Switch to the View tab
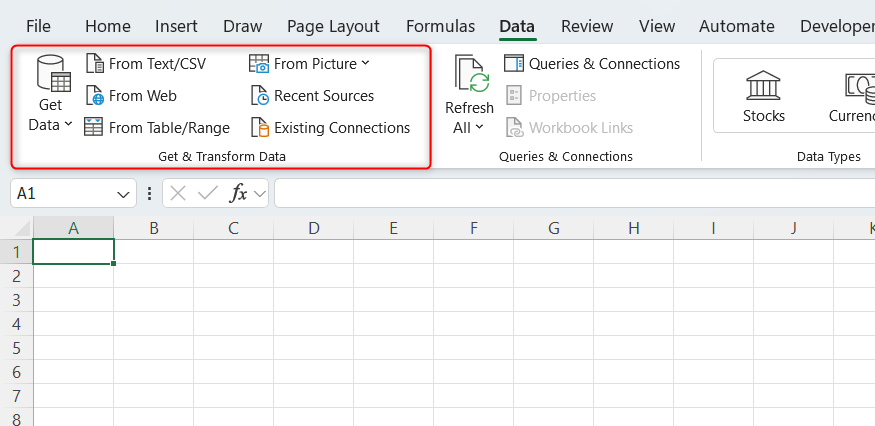 [x=657, y=26]
